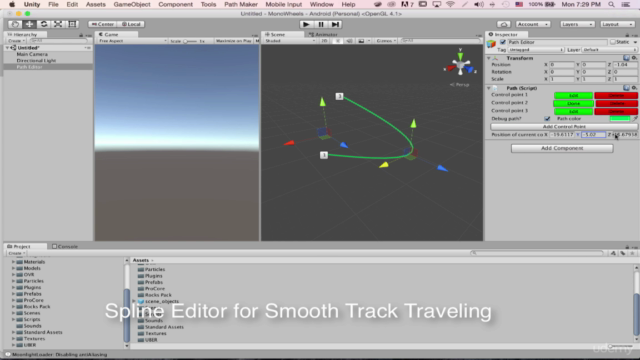Open scene effects image icon
This screenshot has width=640, height=360.
[361, 41]
